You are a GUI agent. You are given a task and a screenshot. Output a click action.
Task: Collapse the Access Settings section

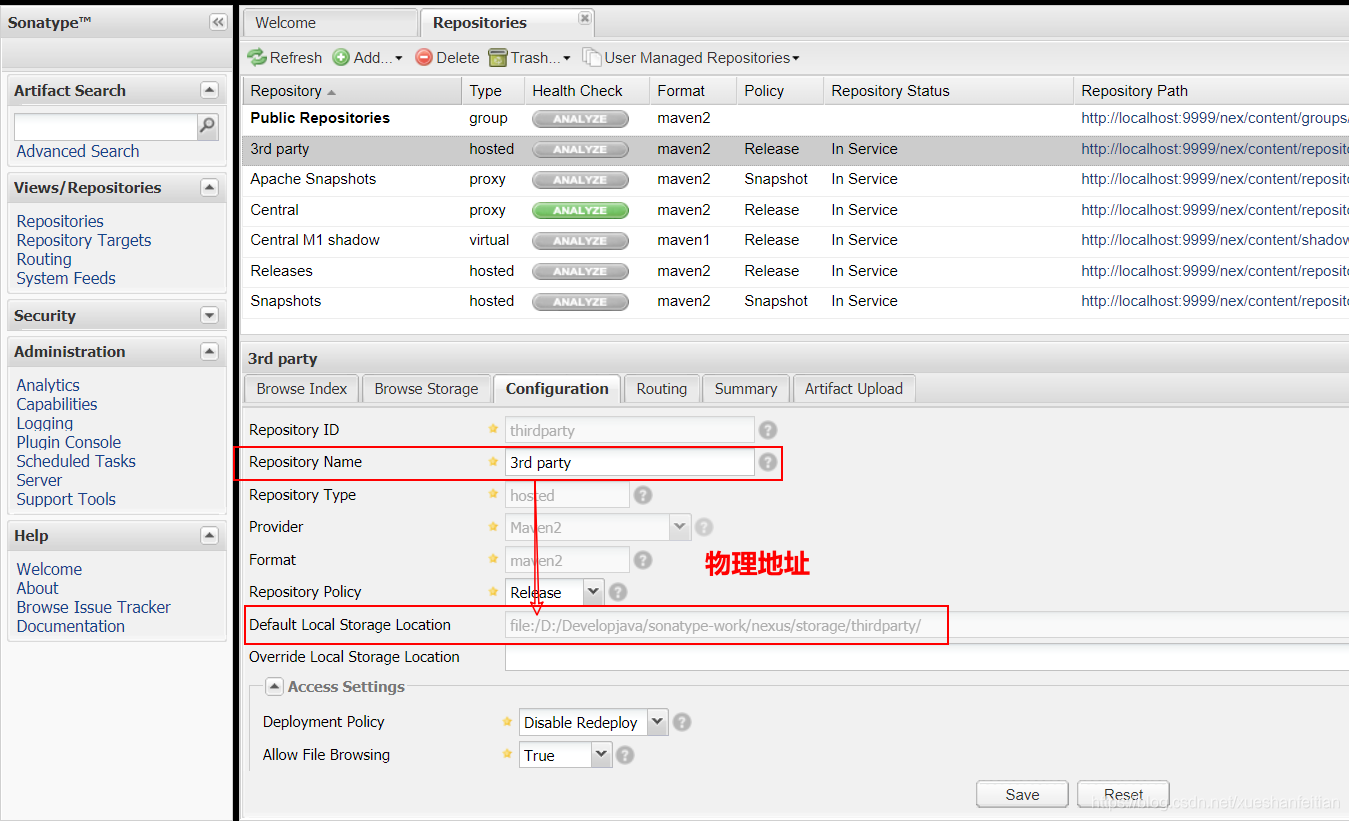coord(274,687)
